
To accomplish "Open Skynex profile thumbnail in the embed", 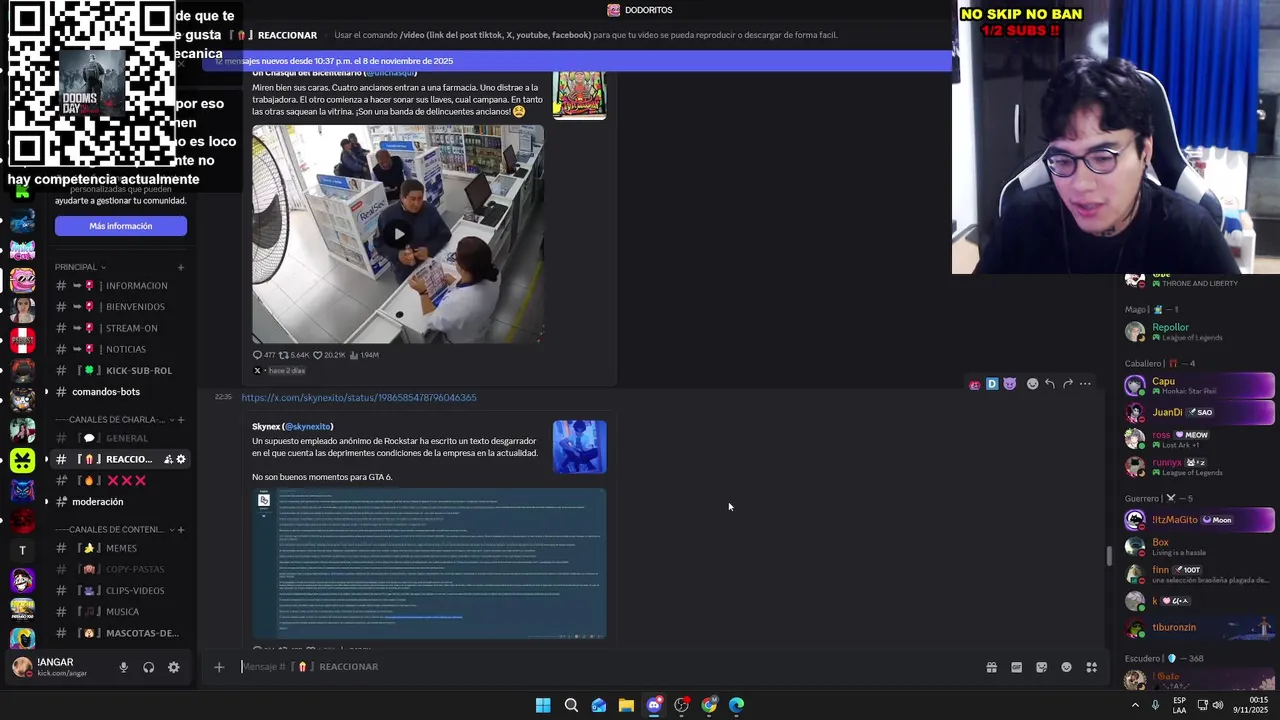I will pyautogui.click(x=579, y=447).
